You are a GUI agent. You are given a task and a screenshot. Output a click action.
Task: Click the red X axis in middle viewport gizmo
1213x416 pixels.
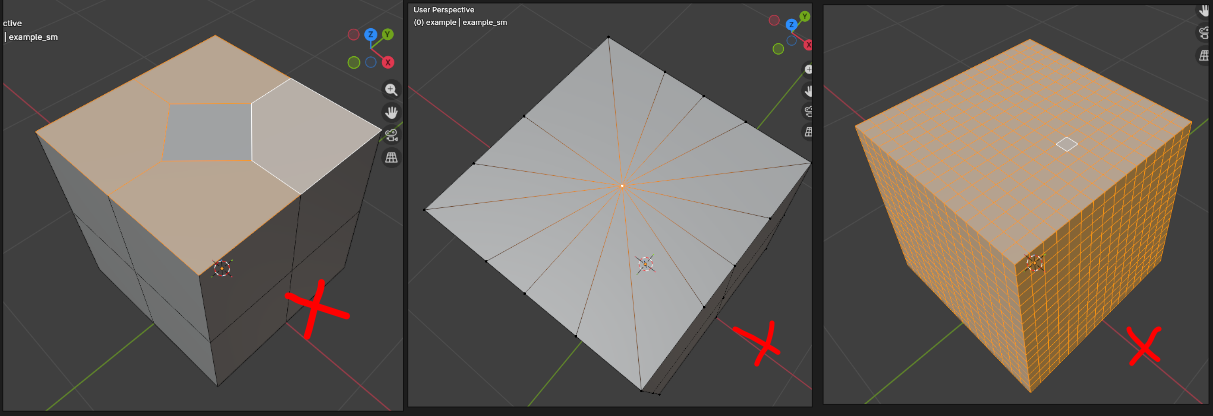808,43
